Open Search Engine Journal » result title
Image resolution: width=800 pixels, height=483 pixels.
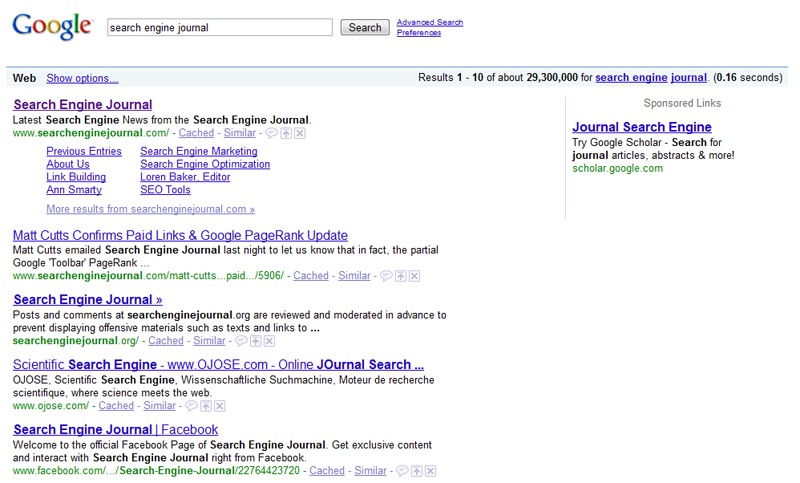point(88,300)
